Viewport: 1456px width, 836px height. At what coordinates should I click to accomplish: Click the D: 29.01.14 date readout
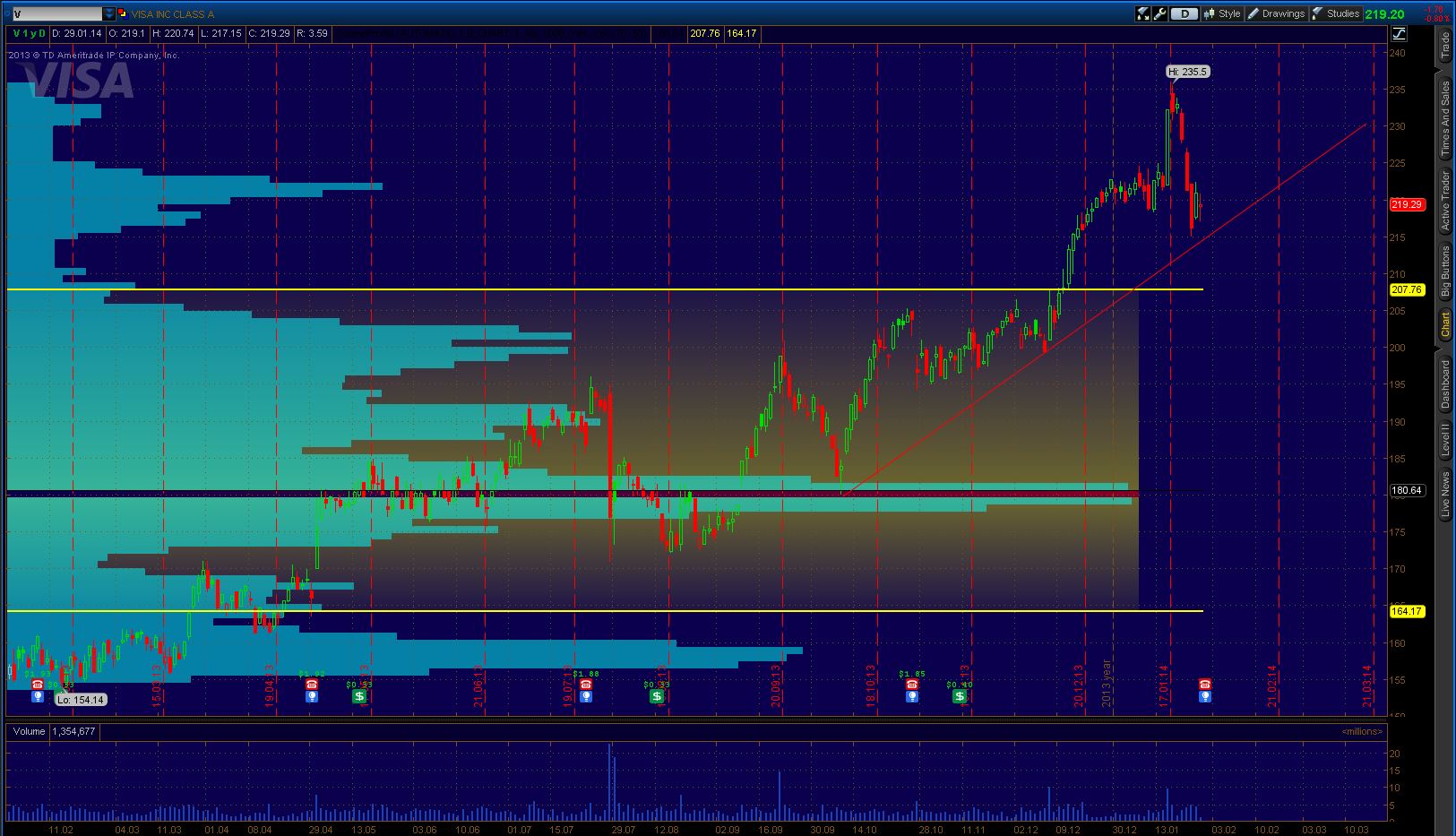pos(78,33)
